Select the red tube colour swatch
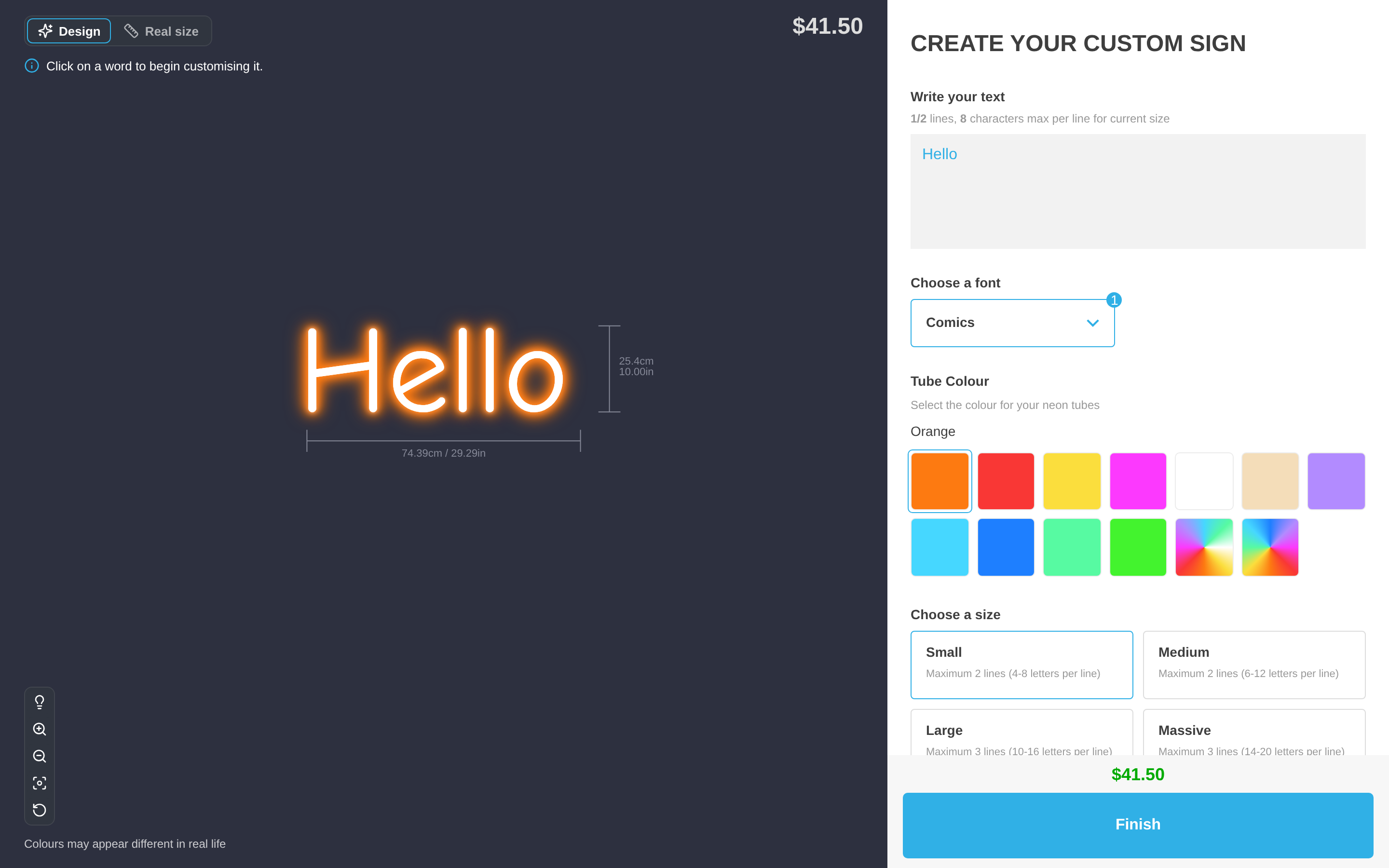This screenshot has height=868, width=1389. [x=1006, y=481]
